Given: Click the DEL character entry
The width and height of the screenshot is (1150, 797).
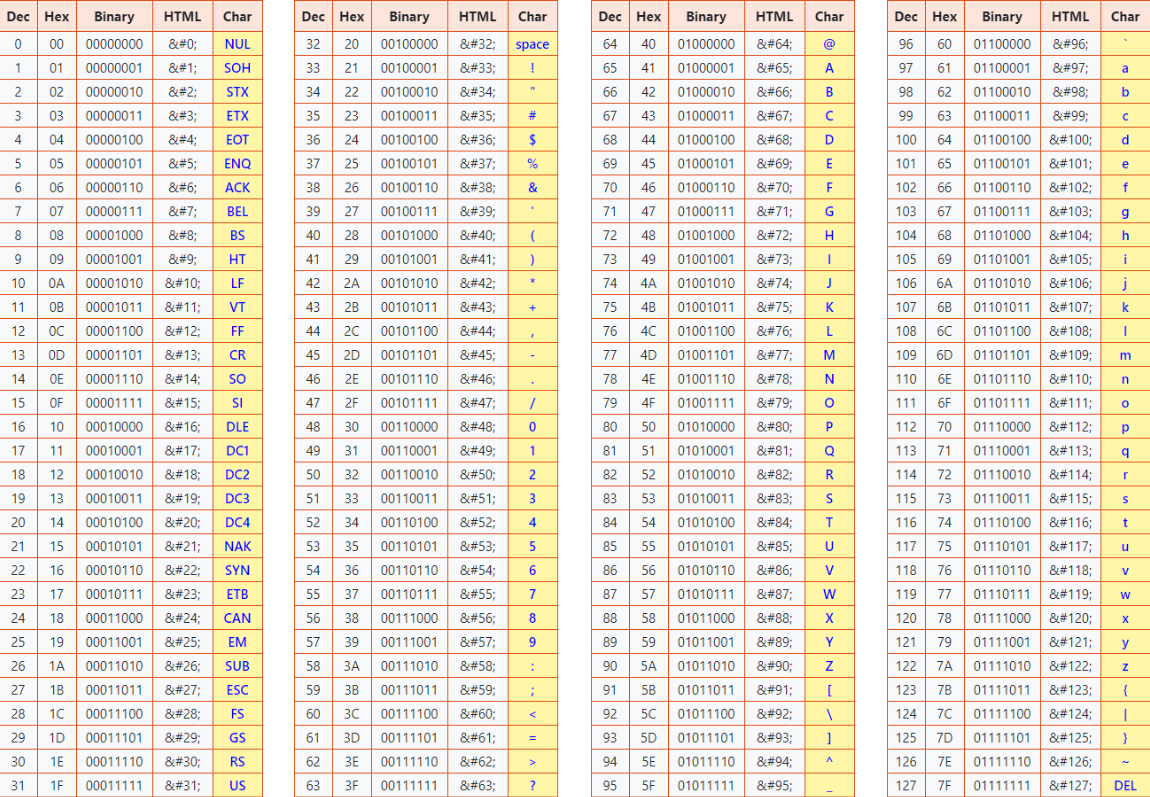Looking at the screenshot, I should (1124, 785).
